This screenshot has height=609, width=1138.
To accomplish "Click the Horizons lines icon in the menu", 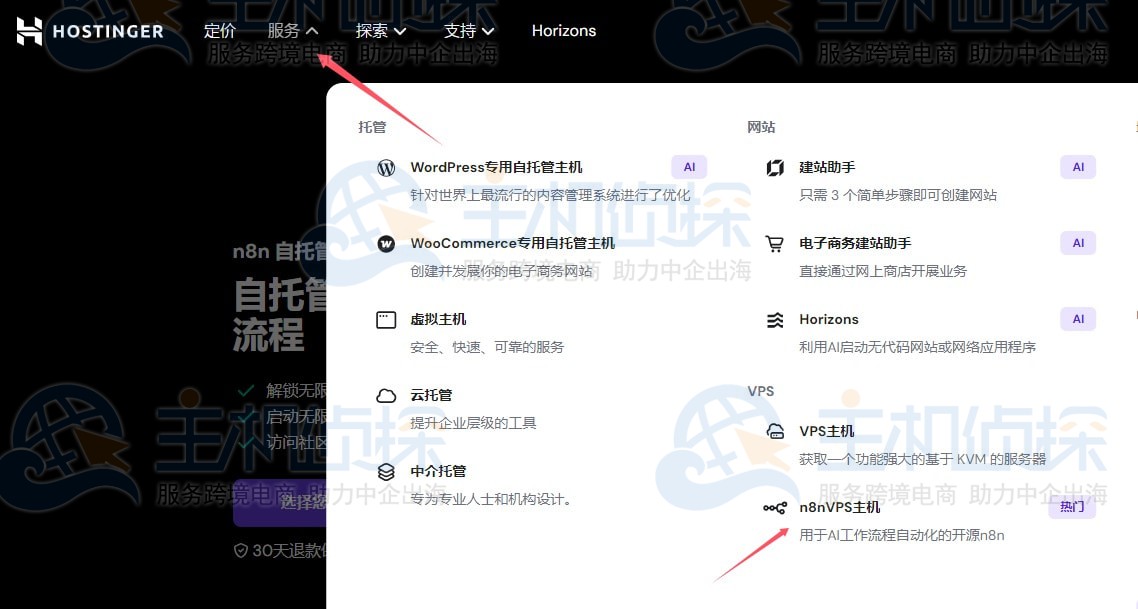I will coord(775,319).
